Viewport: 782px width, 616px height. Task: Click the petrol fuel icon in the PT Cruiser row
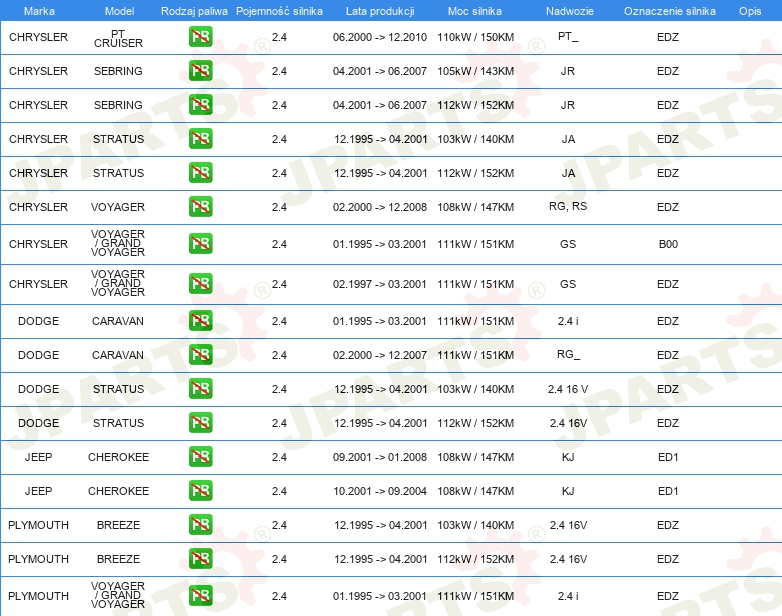[200, 37]
